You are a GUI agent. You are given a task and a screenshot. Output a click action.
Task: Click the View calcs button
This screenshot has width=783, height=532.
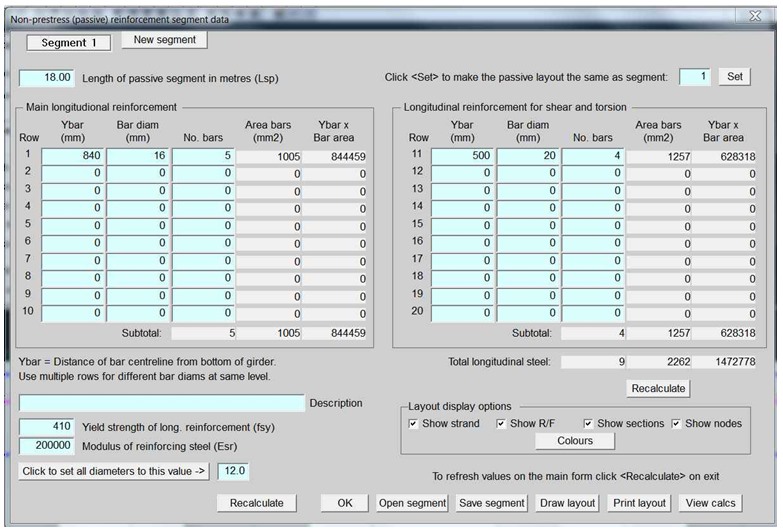(710, 503)
